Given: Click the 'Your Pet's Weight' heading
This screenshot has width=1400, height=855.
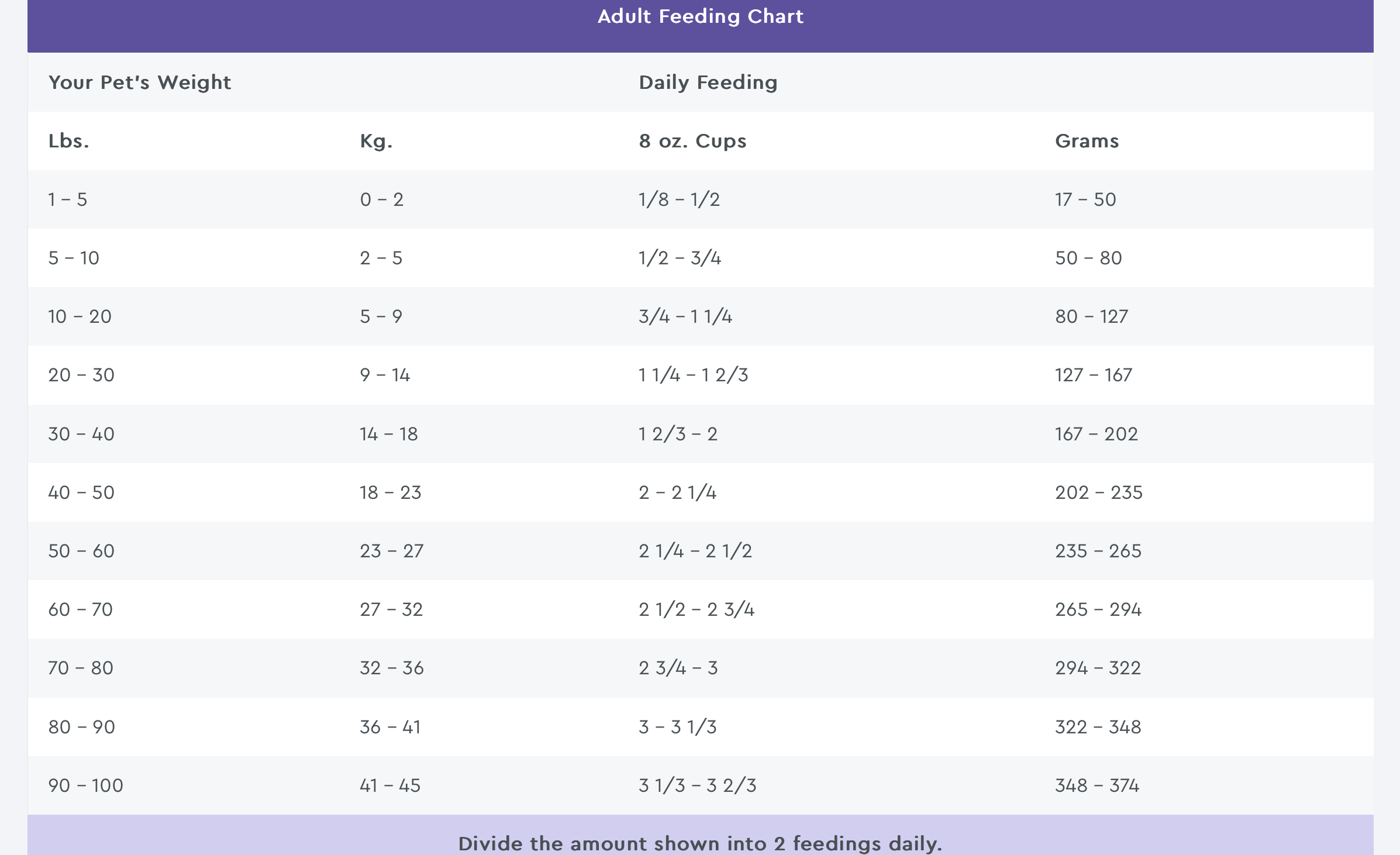Looking at the screenshot, I should pos(140,82).
